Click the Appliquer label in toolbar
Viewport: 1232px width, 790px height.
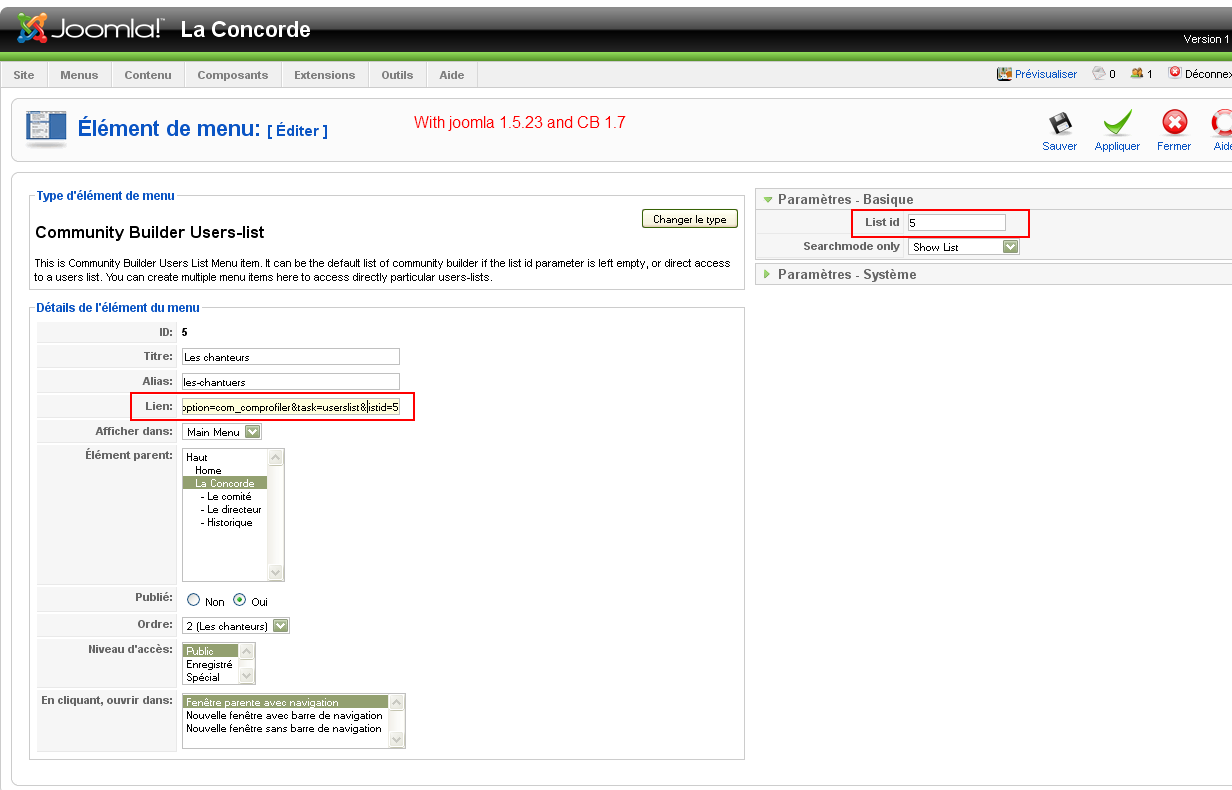point(1117,146)
